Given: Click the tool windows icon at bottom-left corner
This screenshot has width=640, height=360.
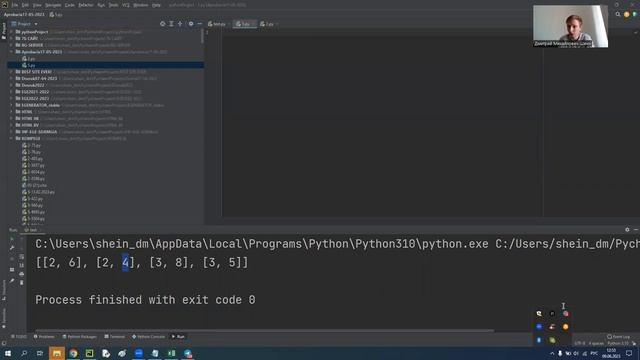Looking at the screenshot, I should tap(4, 344).
